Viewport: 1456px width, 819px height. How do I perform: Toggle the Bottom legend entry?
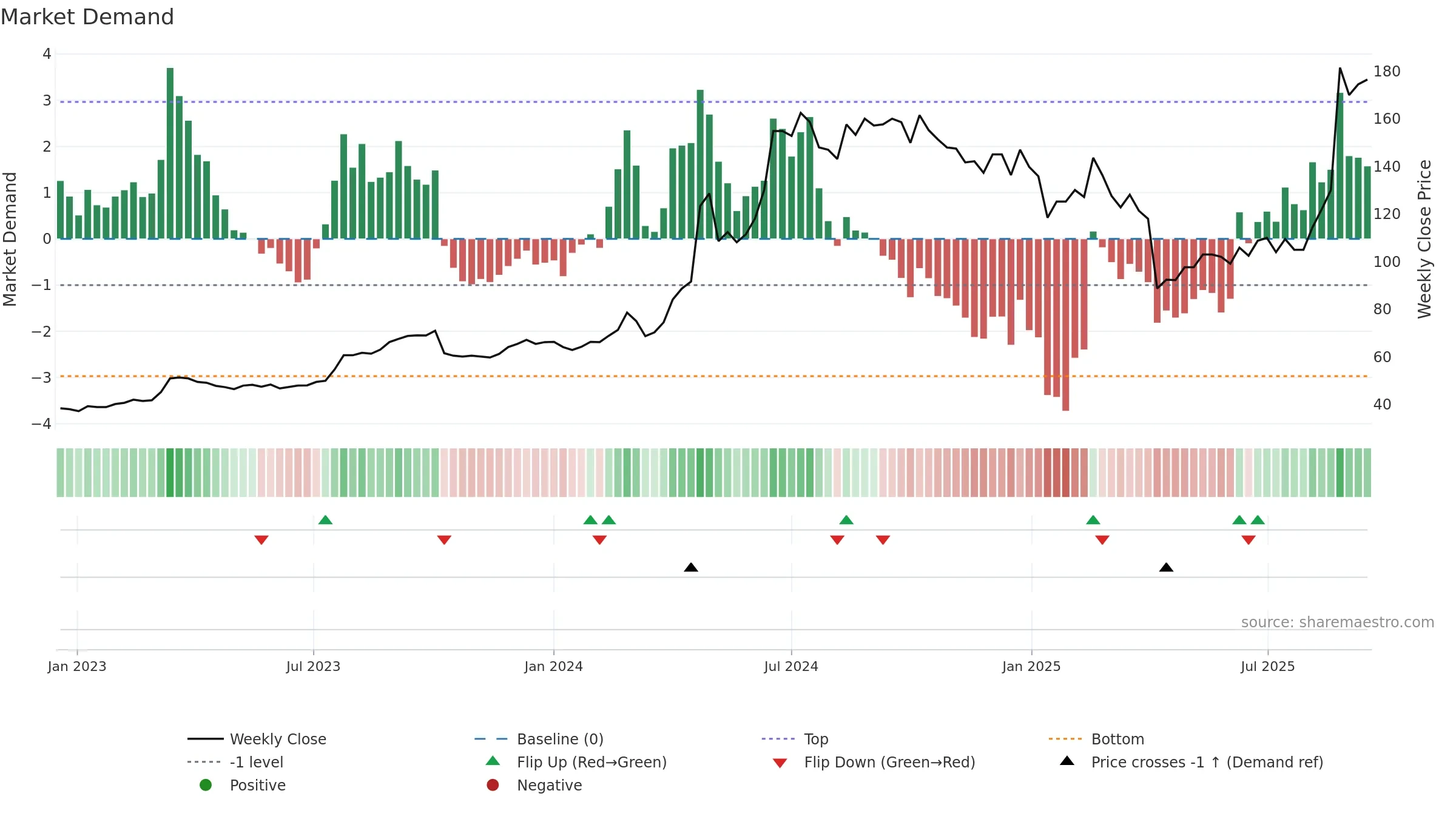[x=1096, y=739]
